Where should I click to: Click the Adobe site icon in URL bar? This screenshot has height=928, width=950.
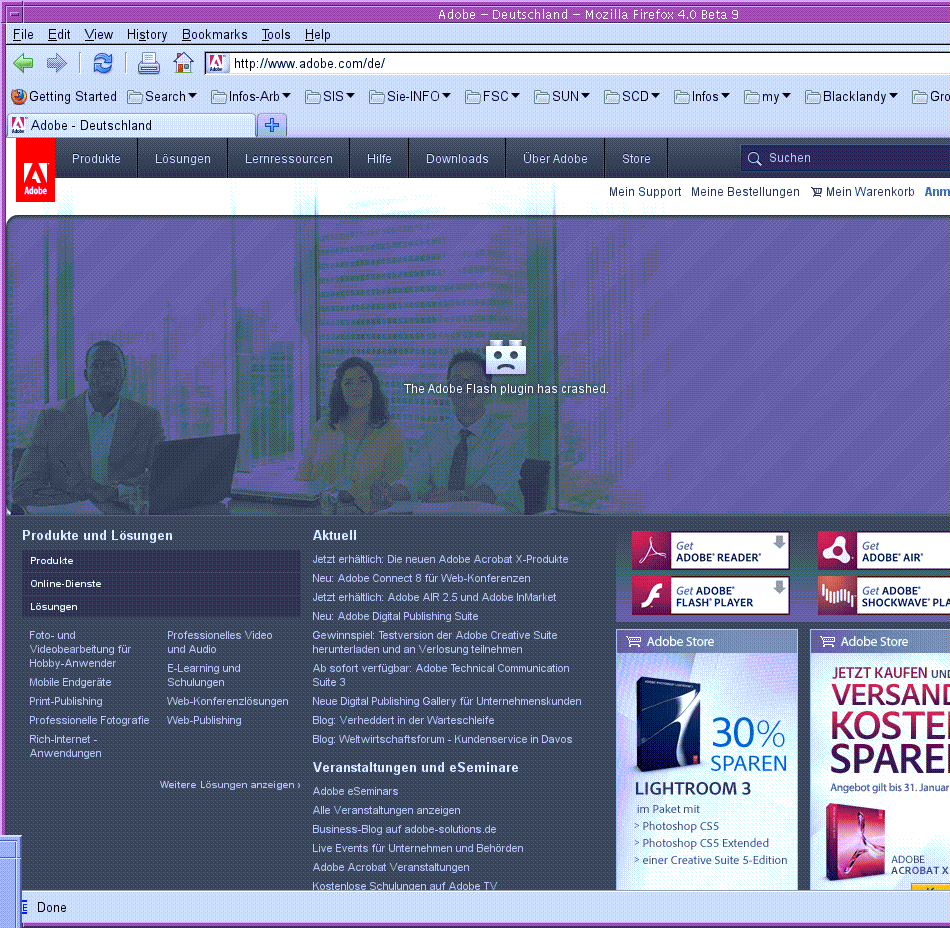tap(217, 63)
